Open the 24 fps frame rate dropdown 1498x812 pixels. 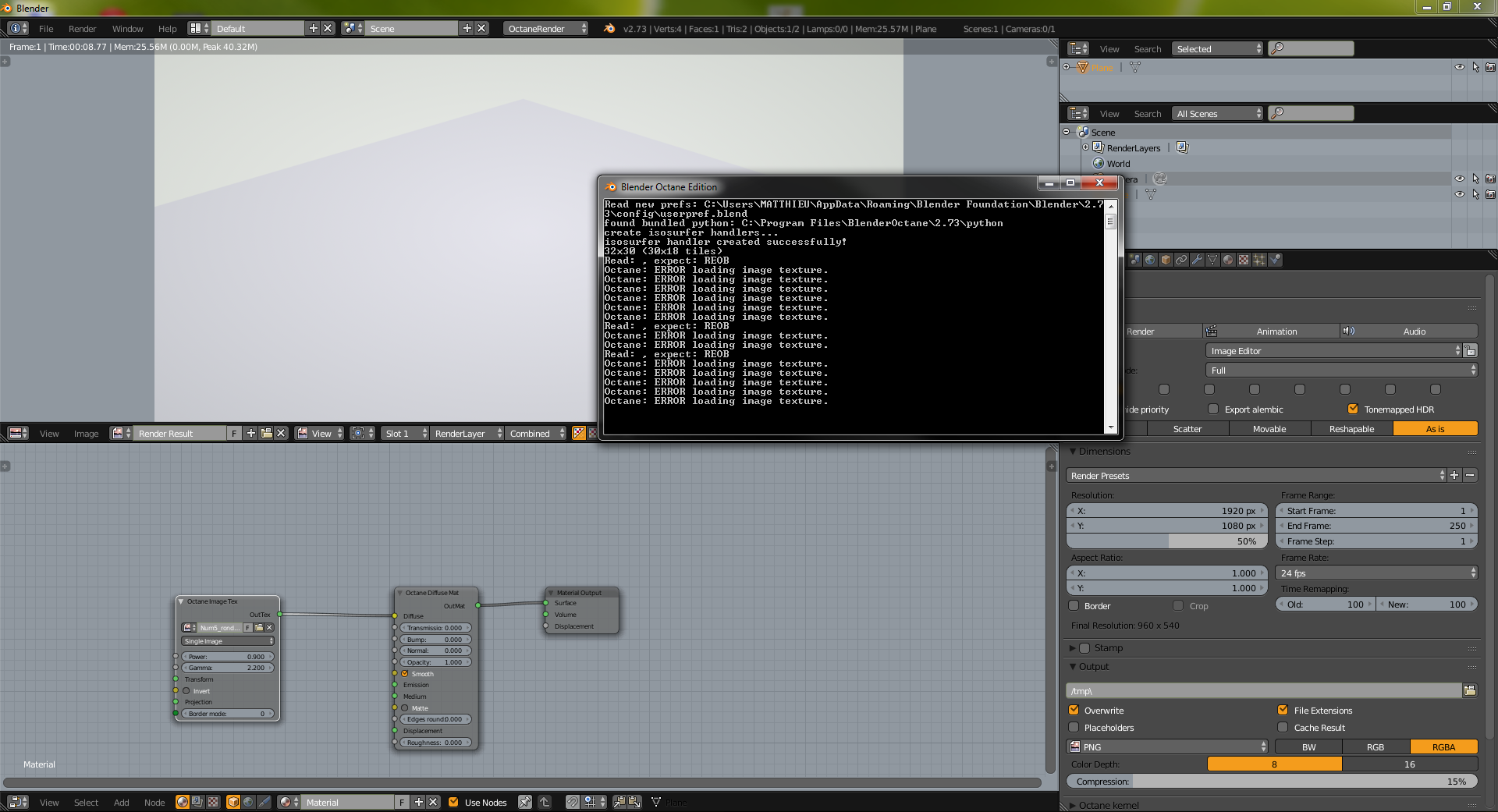[1377, 573]
